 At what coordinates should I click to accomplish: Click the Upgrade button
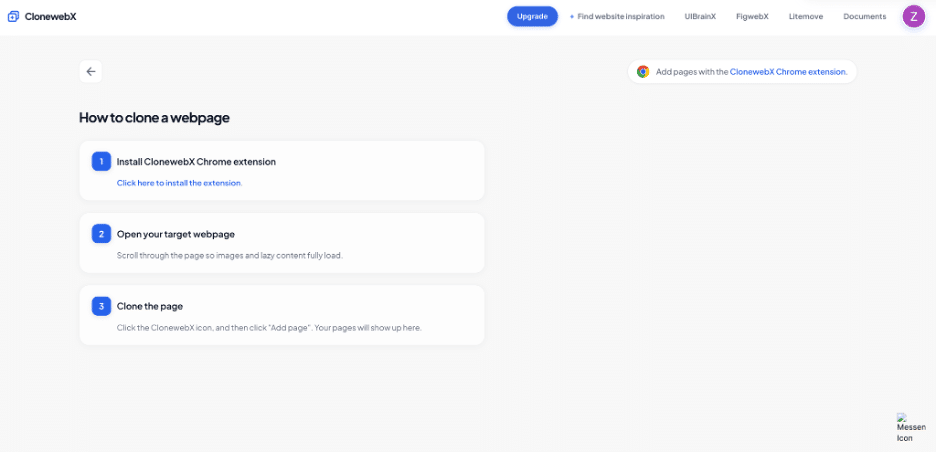click(x=532, y=16)
